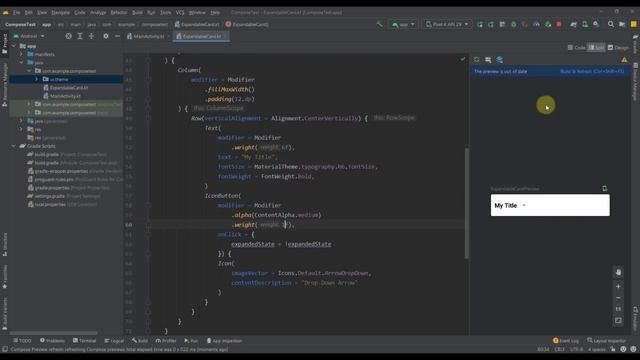This screenshot has height=360, width=640.
Task: Open the Logcat tool window
Action: tap(114, 341)
